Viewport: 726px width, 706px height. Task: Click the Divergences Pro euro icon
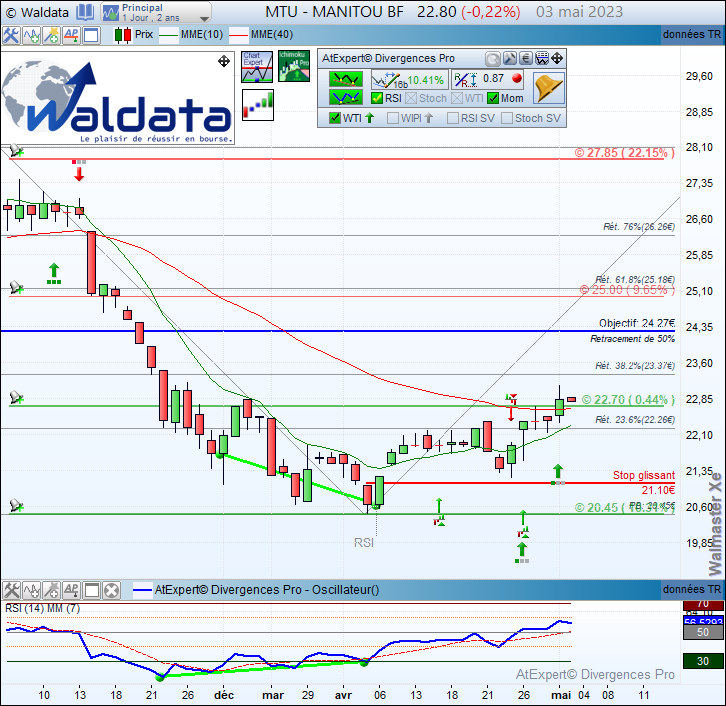[526, 58]
